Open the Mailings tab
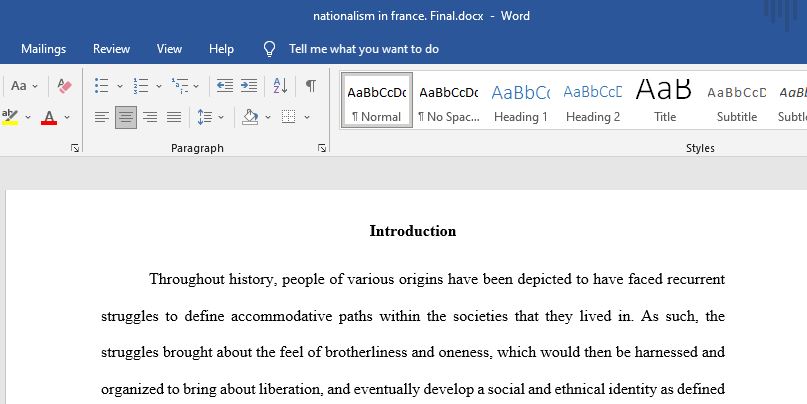Screen dimensions: 807x404 point(44,49)
